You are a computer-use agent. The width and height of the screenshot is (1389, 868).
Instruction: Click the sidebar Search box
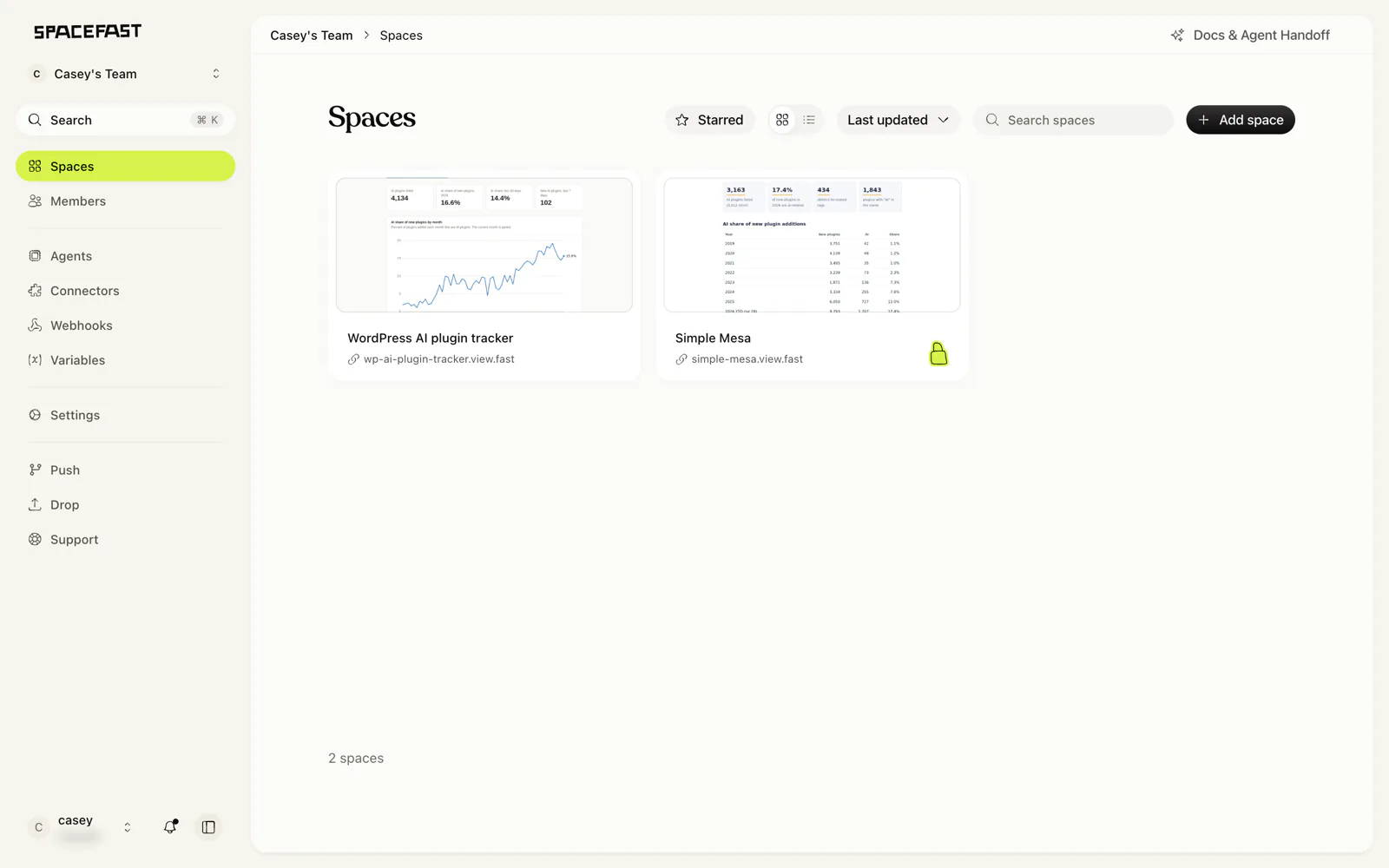(x=126, y=120)
